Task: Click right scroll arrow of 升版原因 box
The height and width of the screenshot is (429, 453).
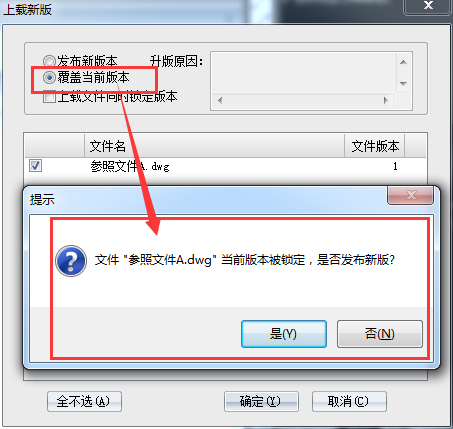Action: [x=386, y=100]
